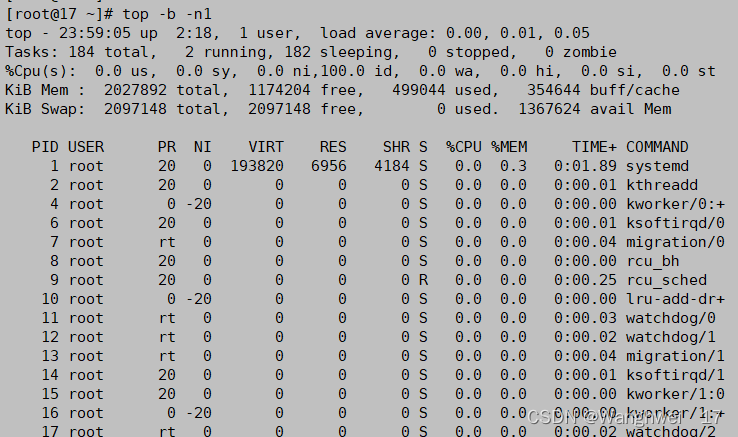Click the 4184 SHR value
This screenshot has height=437, width=738.
point(392,166)
